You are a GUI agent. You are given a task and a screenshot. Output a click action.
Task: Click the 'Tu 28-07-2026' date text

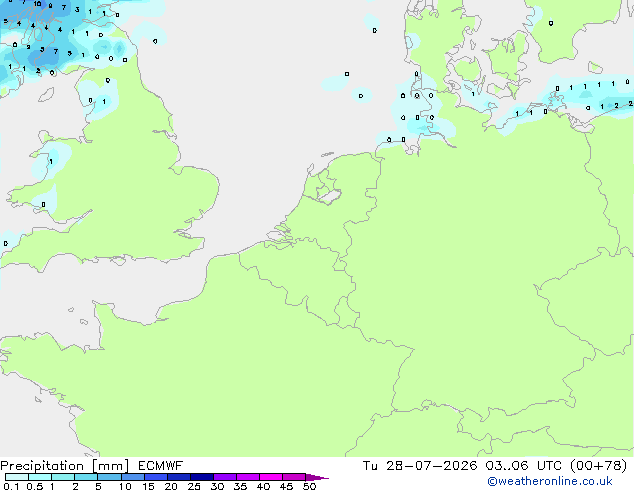click(420, 466)
